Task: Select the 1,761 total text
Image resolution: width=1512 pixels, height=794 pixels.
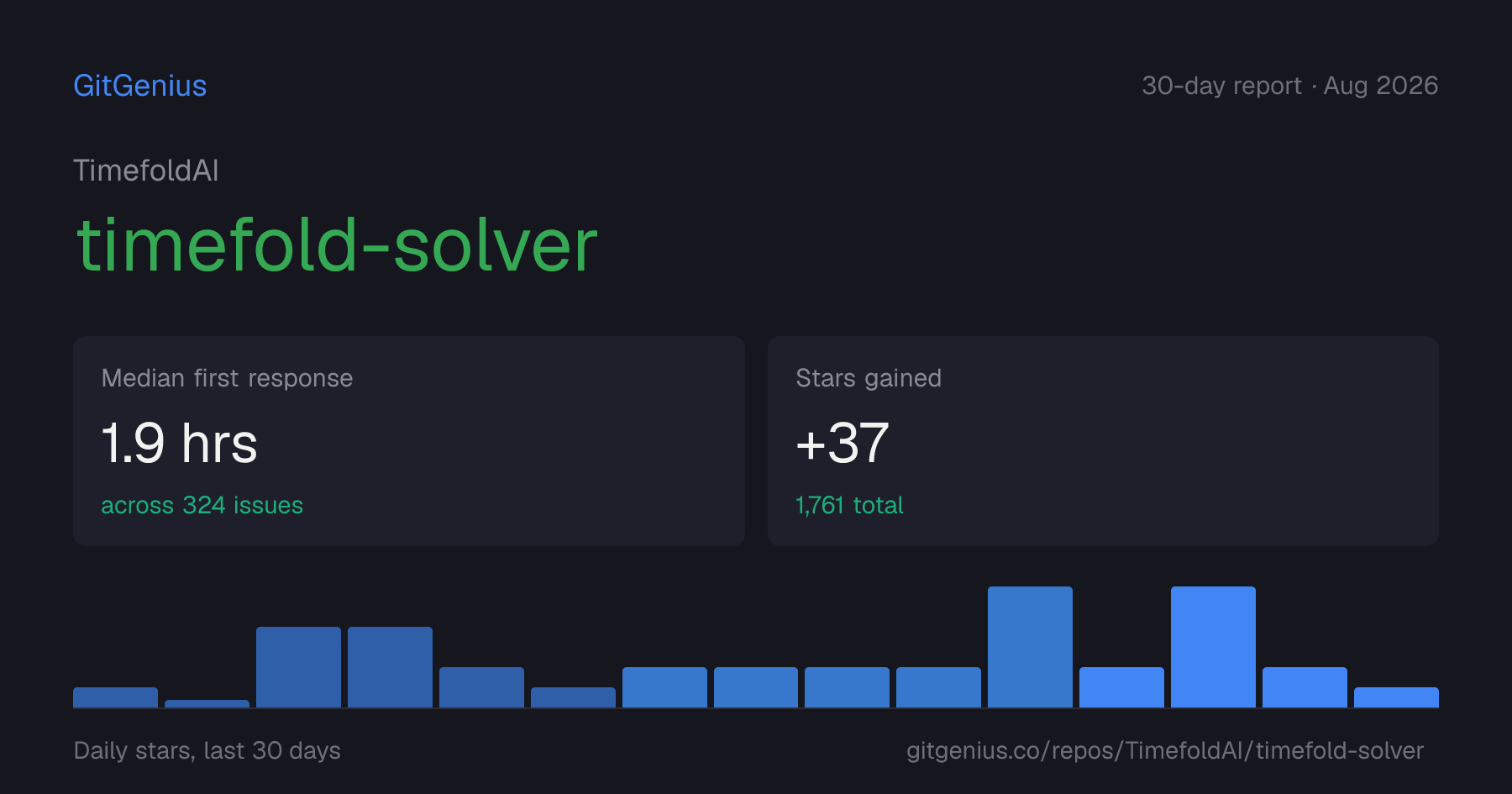Action: coord(849,505)
